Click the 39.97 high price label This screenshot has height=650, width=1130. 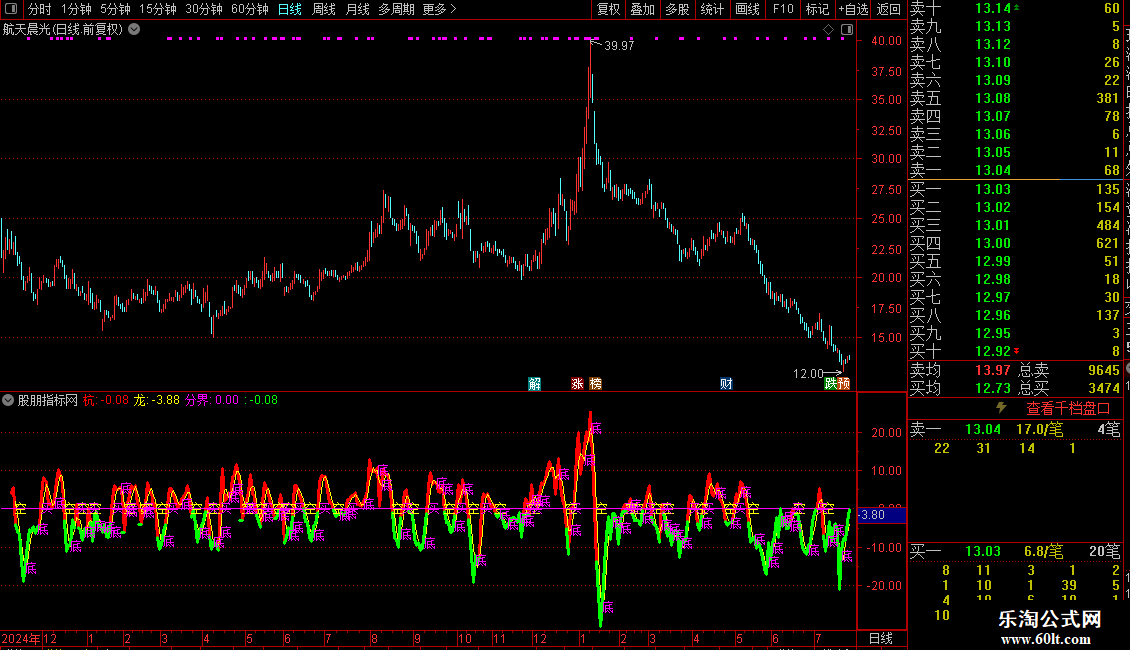pyautogui.click(x=619, y=45)
